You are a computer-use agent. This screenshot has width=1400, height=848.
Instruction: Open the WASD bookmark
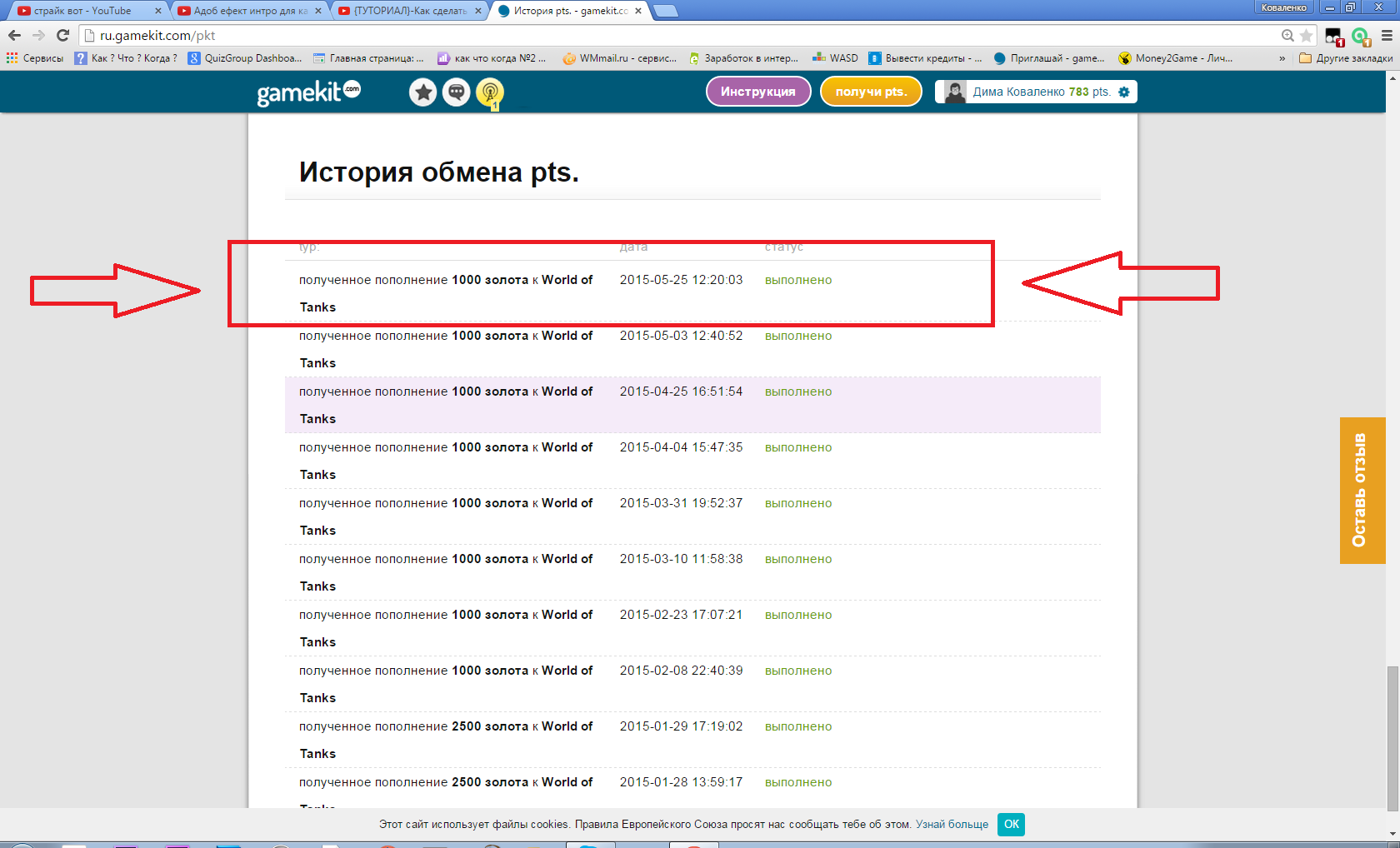[x=836, y=58]
